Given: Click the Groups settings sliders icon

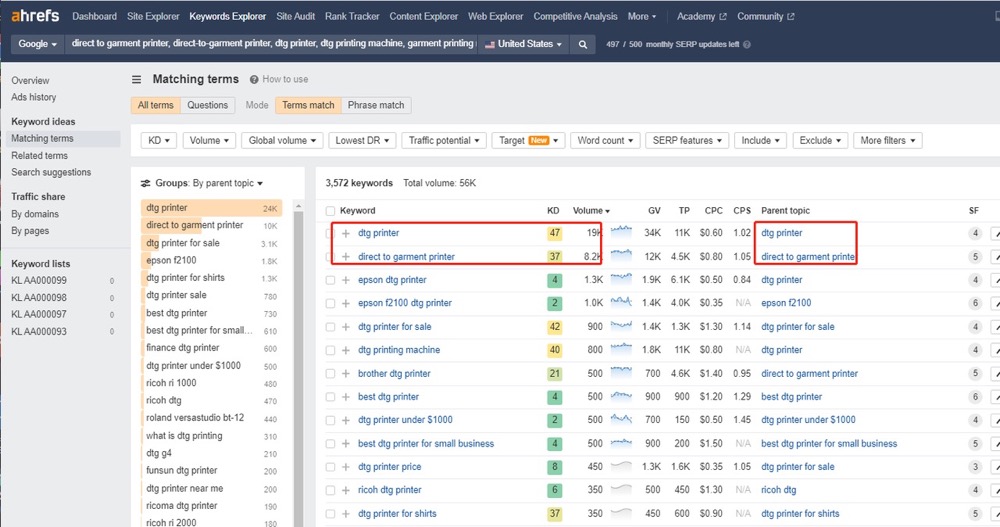Looking at the screenshot, I should click(145, 183).
